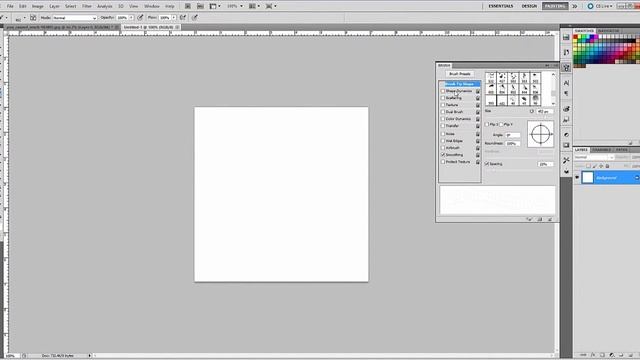Open the Filter menu
Image resolution: width=640 pixels, height=360 pixels.
click(87, 6)
